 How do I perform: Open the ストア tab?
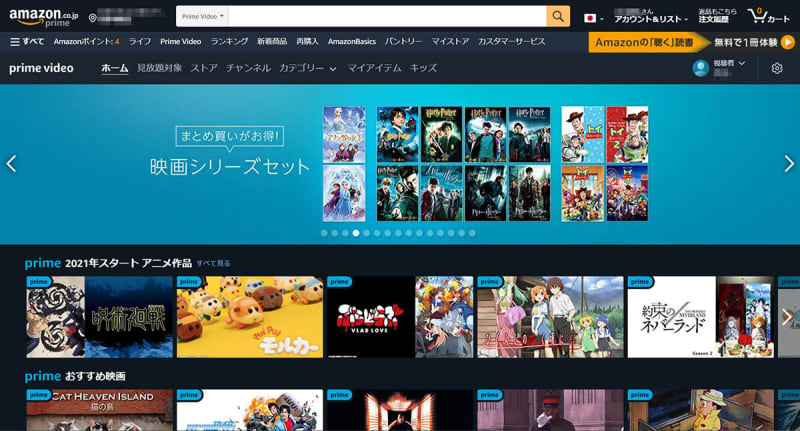[x=204, y=68]
